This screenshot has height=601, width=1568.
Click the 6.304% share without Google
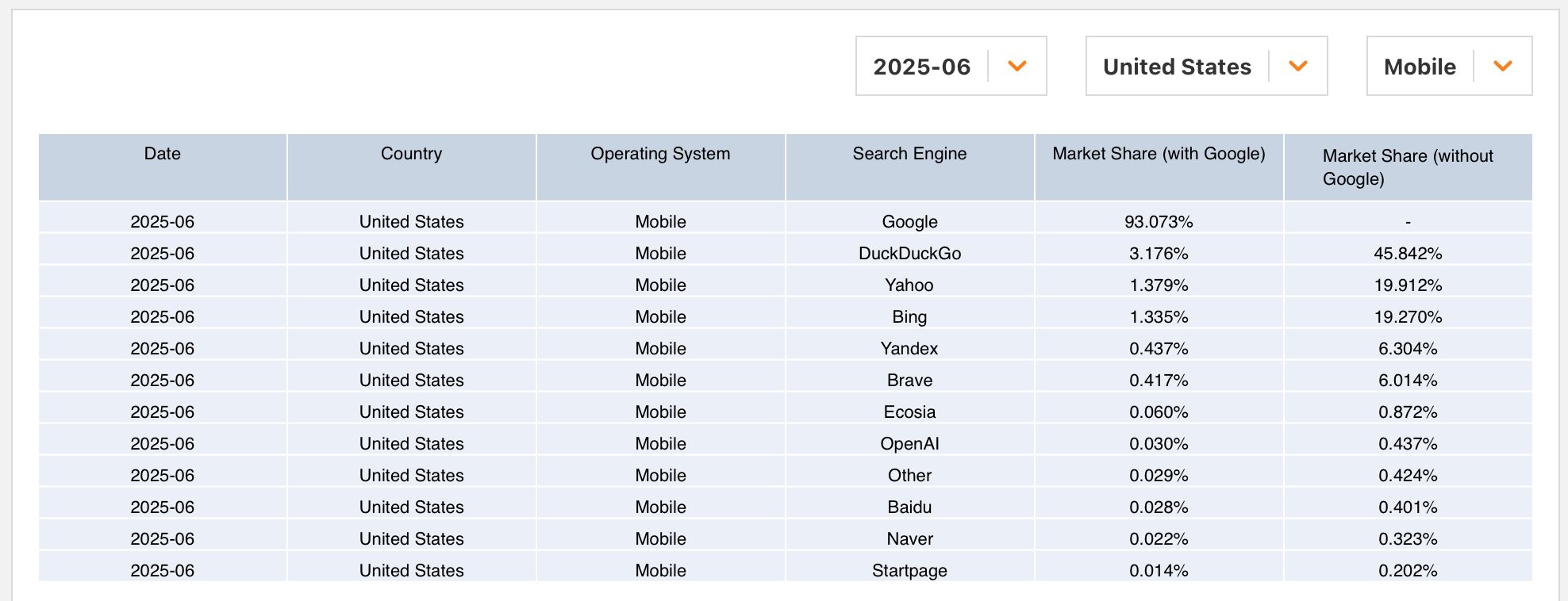[1408, 349]
